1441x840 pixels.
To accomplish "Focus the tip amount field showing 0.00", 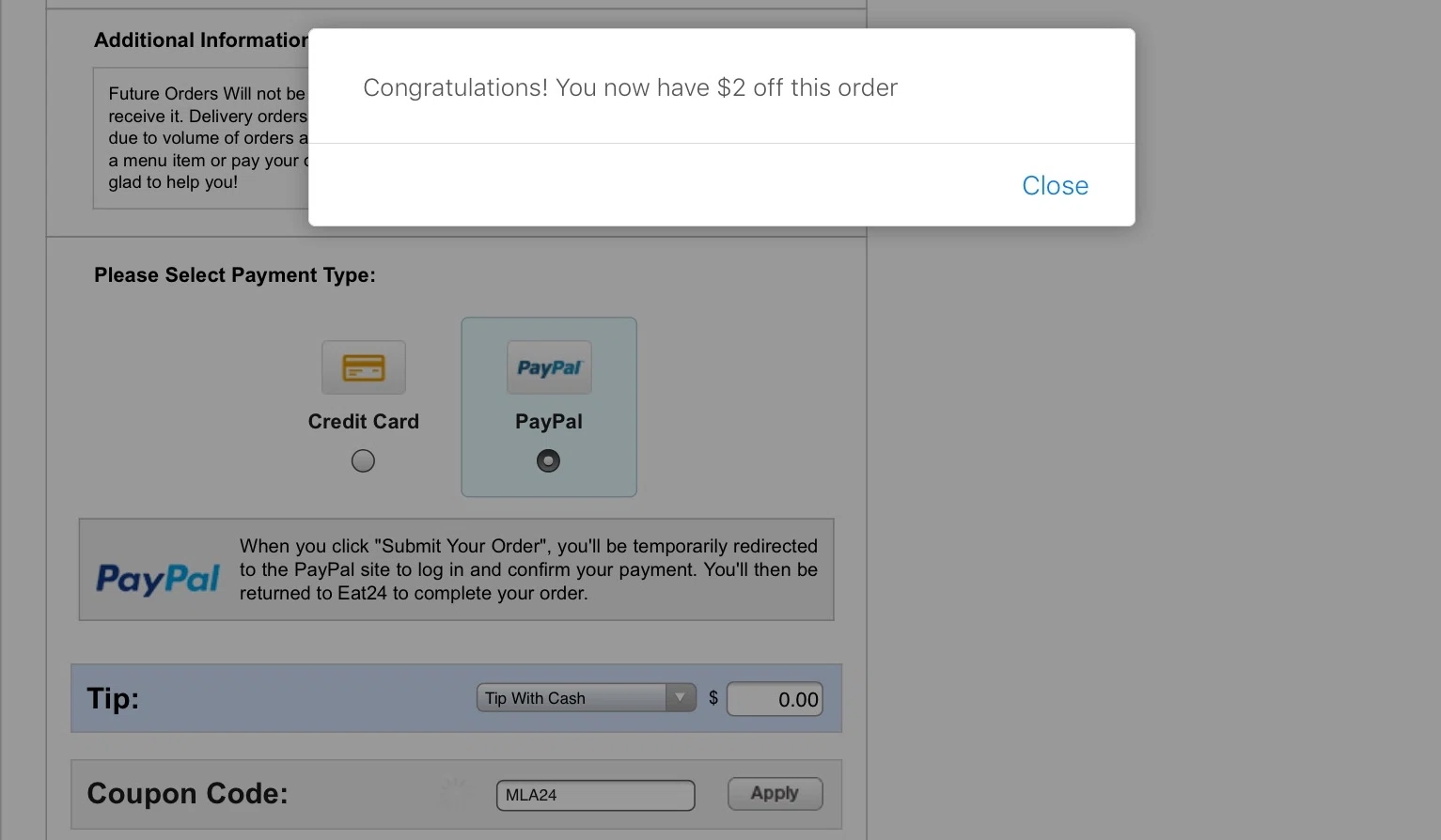I will (775, 699).
